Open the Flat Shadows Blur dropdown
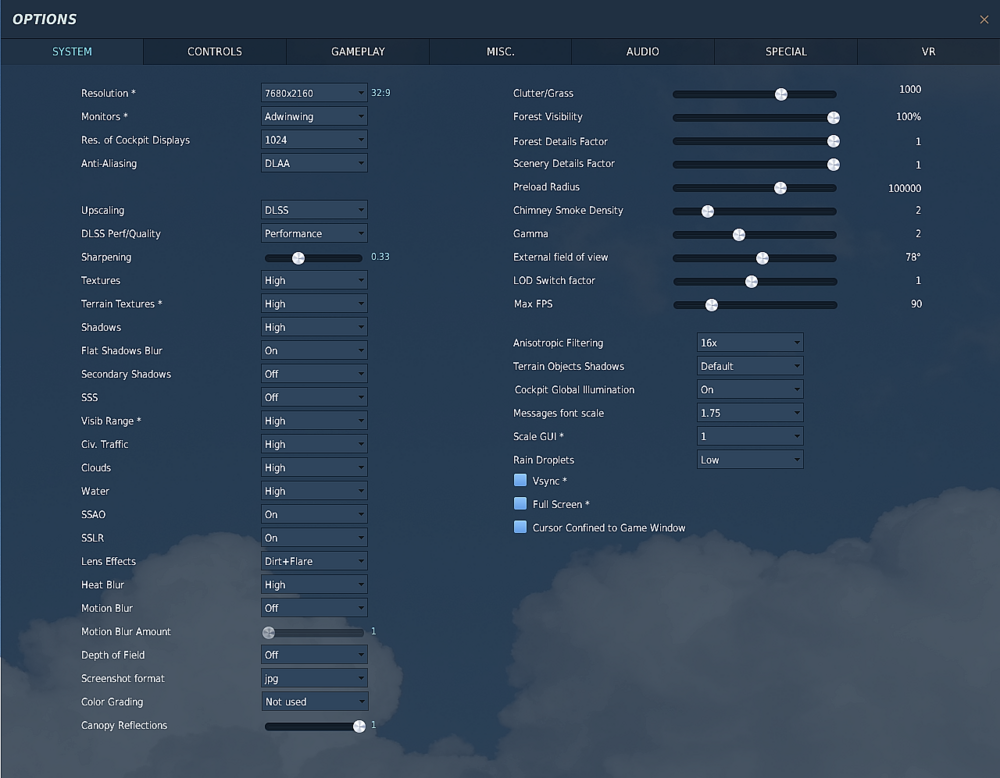This screenshot has height=778, width=1000. 314,351
